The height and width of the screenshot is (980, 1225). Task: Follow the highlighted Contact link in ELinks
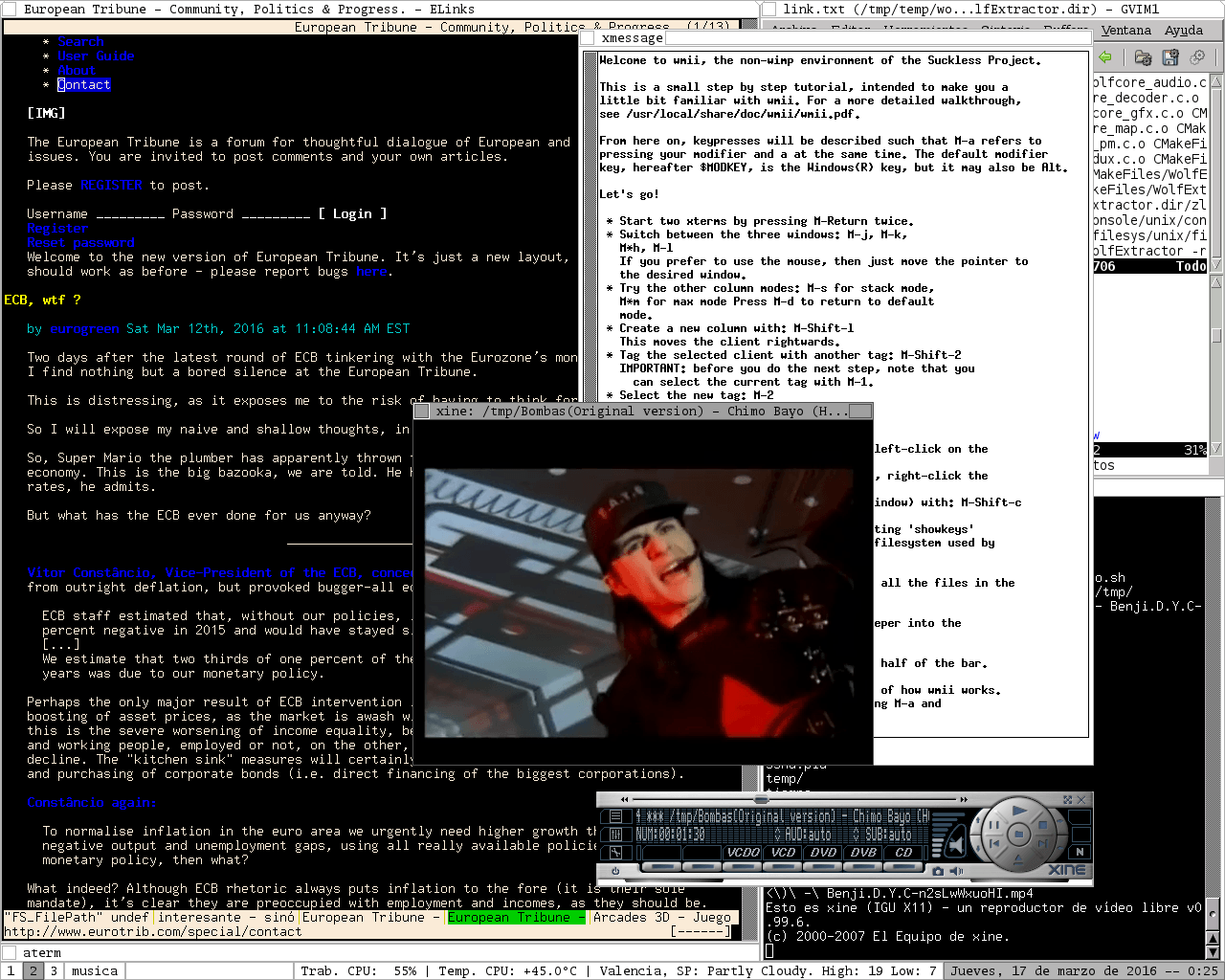84,85
